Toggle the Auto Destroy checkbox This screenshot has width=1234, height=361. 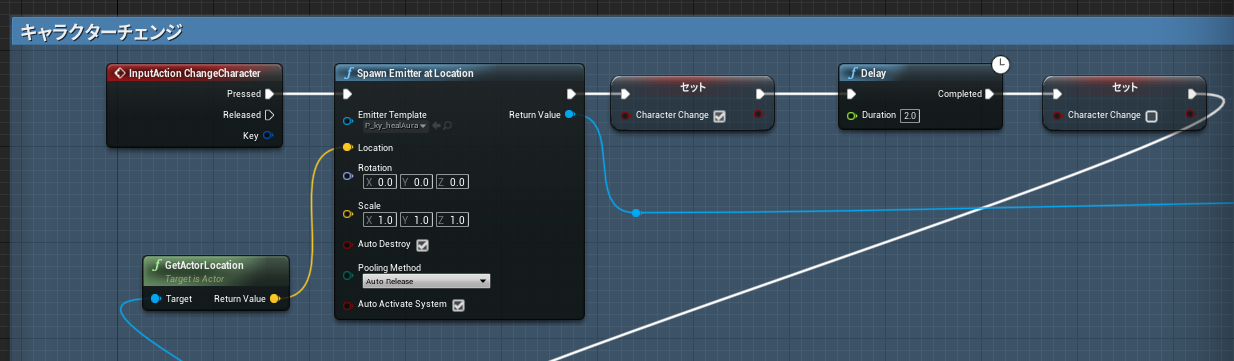422,245
